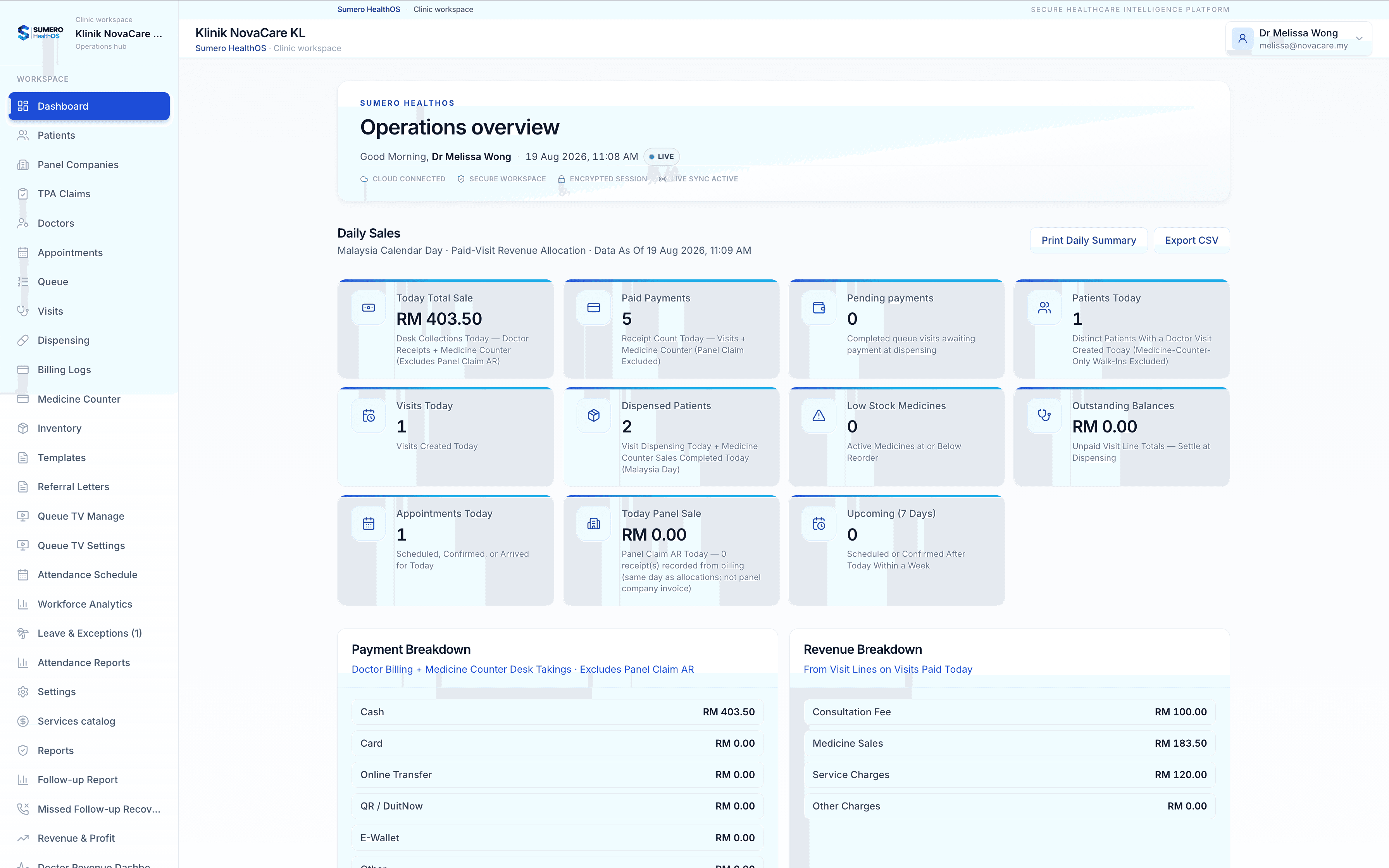Click the CLOUD CONNECTED status label
Viewport: 1389px width, 868px height.
click(x=403, y=179)
